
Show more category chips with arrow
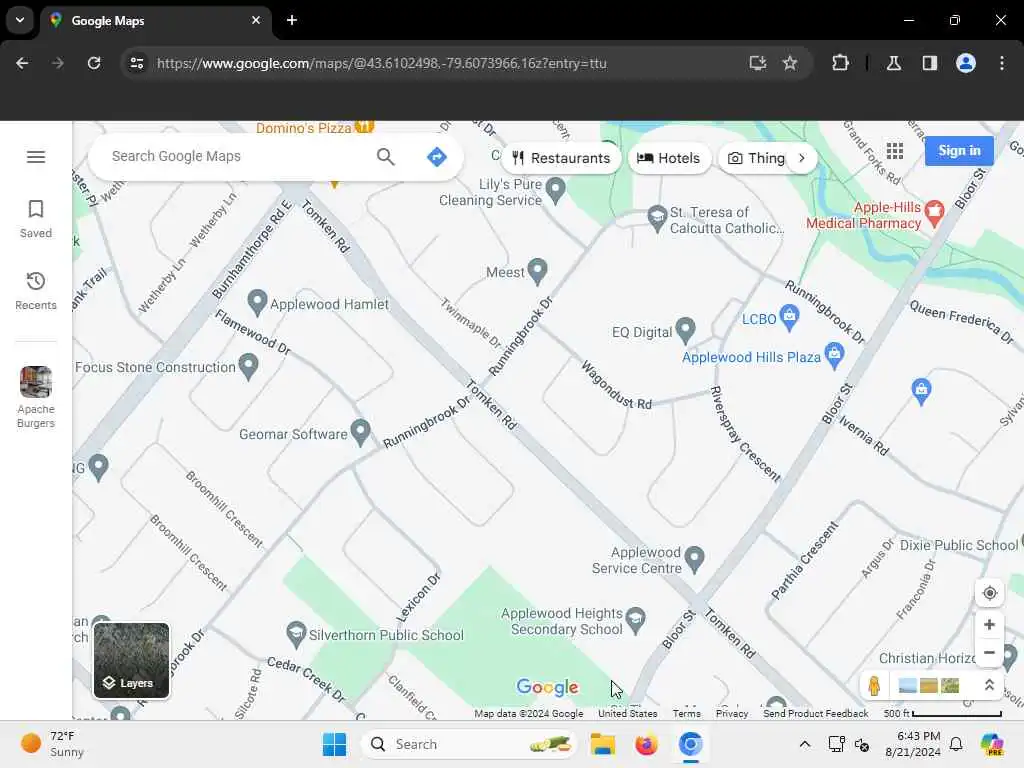coord(802,158)
